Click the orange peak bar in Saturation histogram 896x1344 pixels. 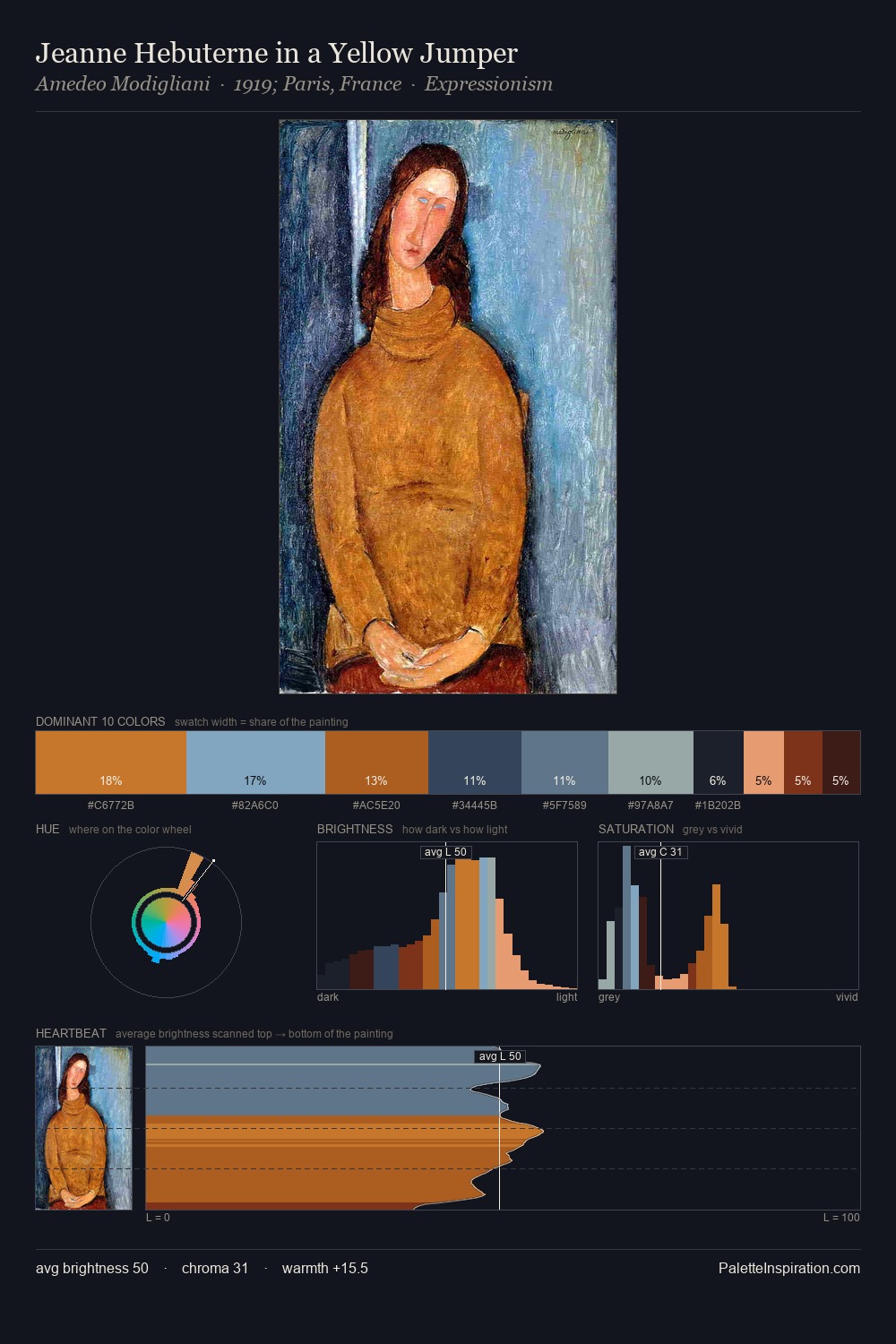(716, 937)
